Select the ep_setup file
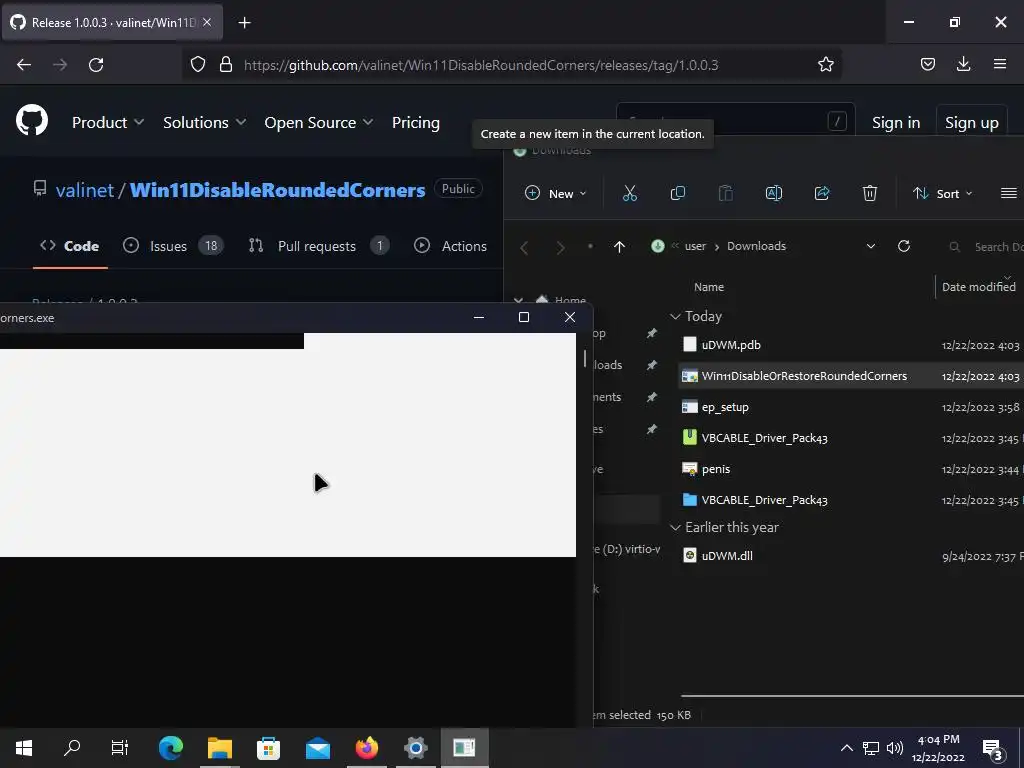The image size is (1024, 768). 851,407
